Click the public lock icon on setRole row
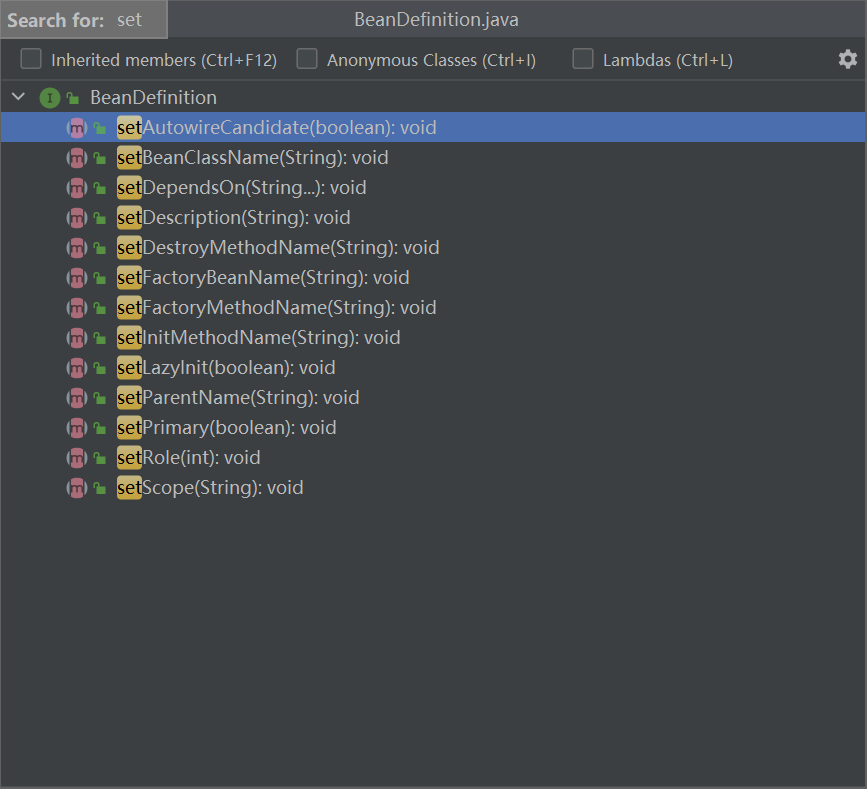Image resolution: width=867 pixels, height=789 pixels. (x=100, y=458)
